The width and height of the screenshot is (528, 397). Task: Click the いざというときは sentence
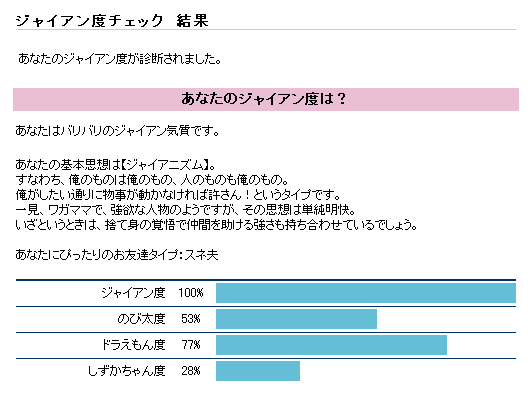tap(217, 225)
